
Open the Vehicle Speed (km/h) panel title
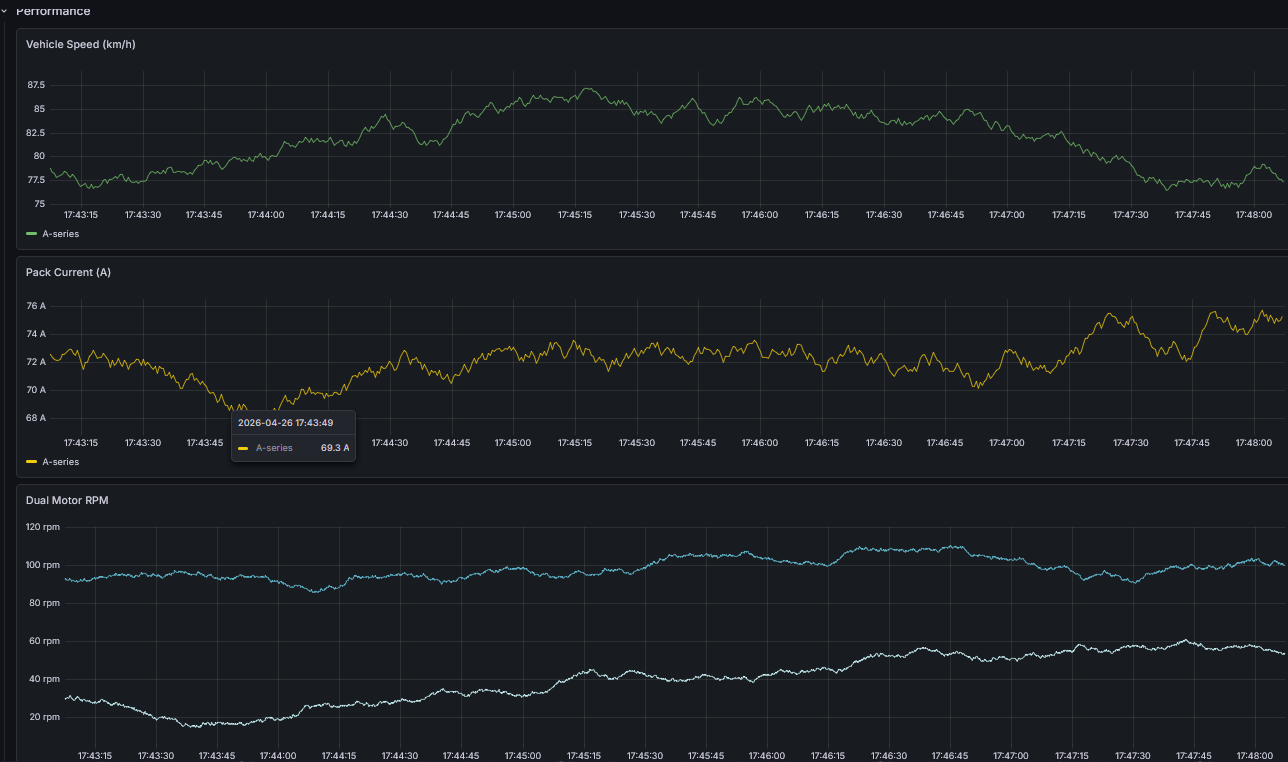80,44
